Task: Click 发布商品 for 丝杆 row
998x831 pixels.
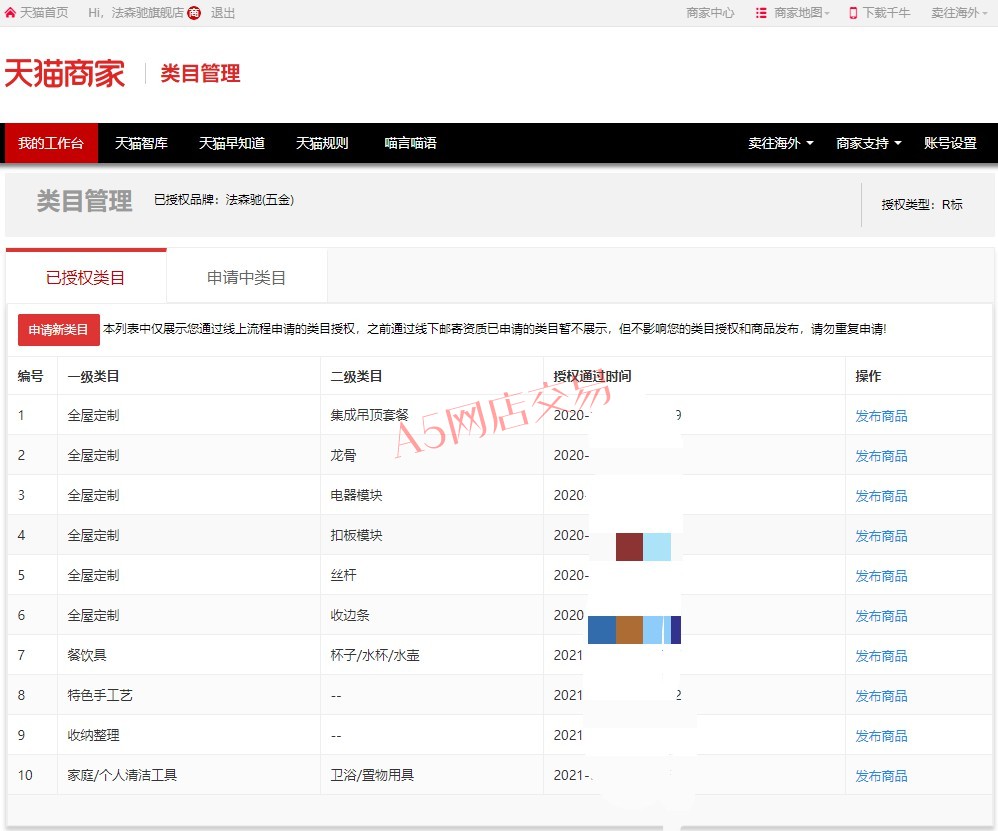Action: pyautogui.click(x=882, y=576)
